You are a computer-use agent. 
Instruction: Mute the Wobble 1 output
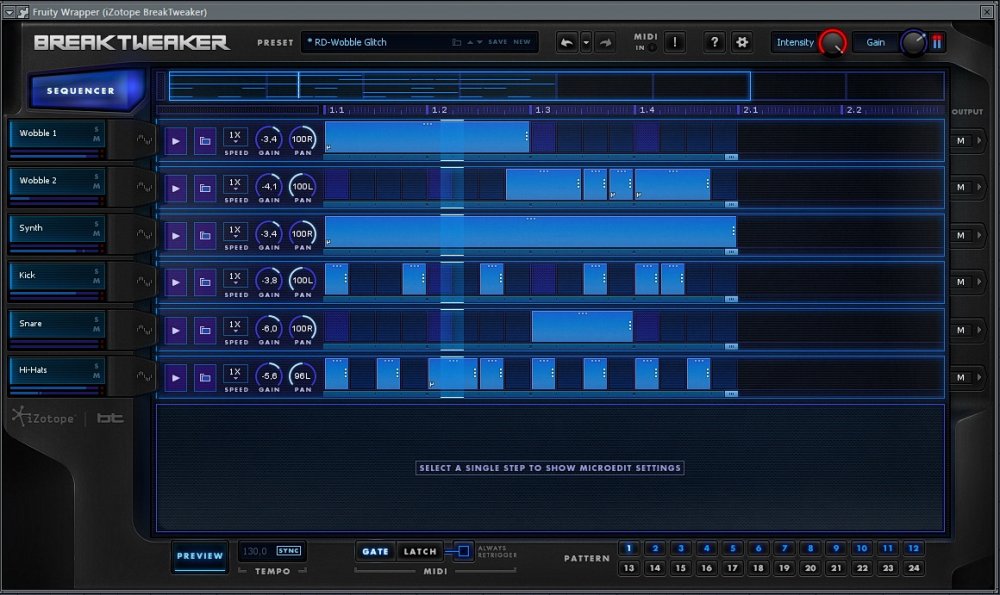click(960, 141)
